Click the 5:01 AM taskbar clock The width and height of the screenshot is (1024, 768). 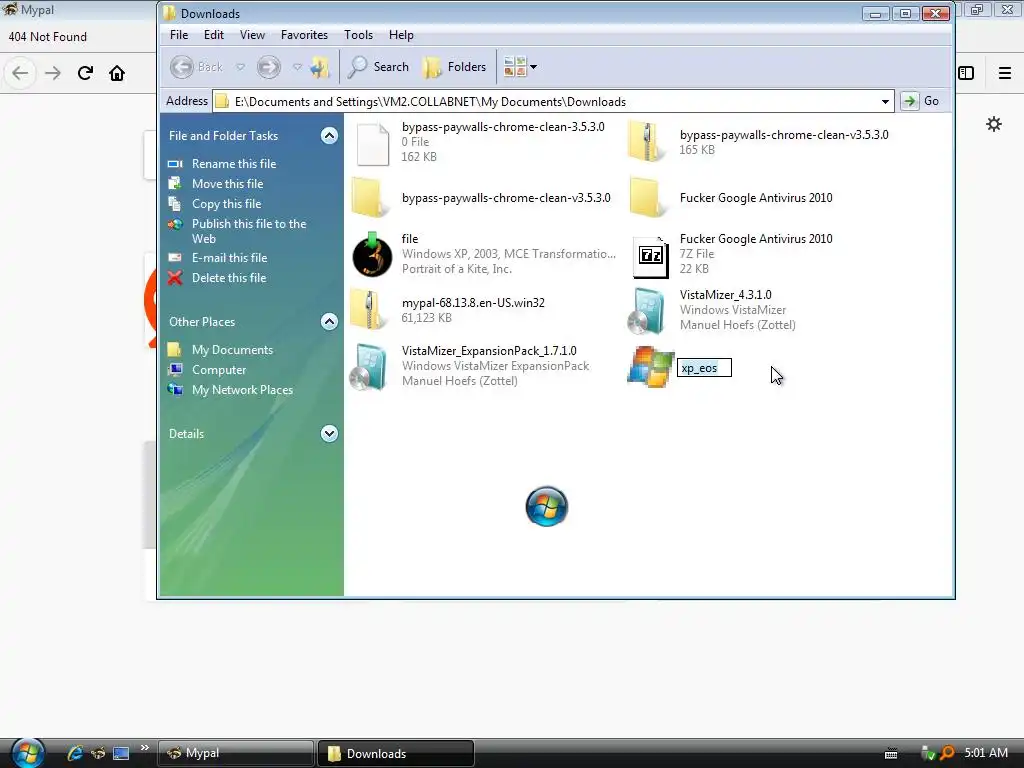tap(986, 752)
